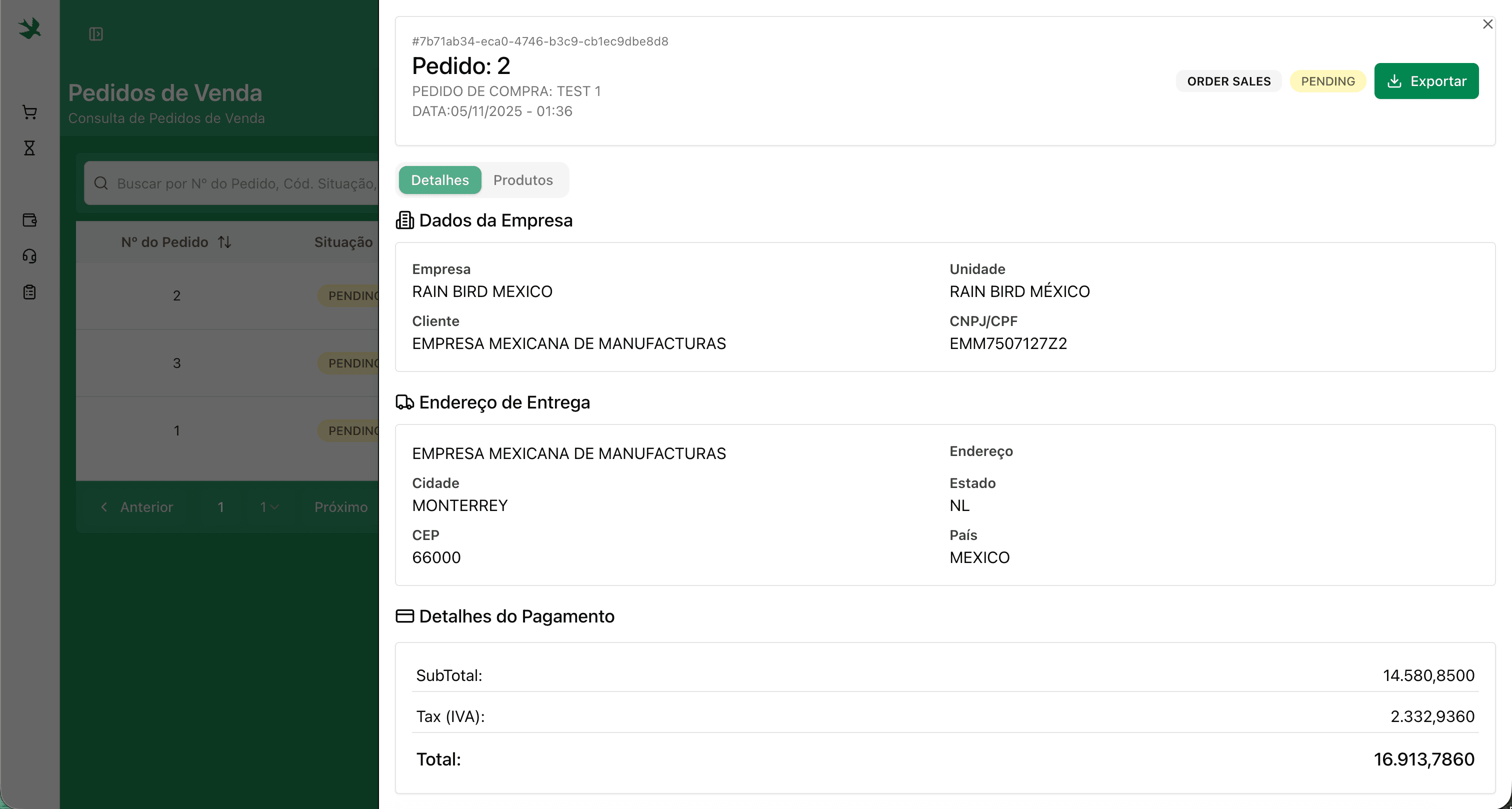Open the shopping cart sidebar icon

(x=29, y=112)
